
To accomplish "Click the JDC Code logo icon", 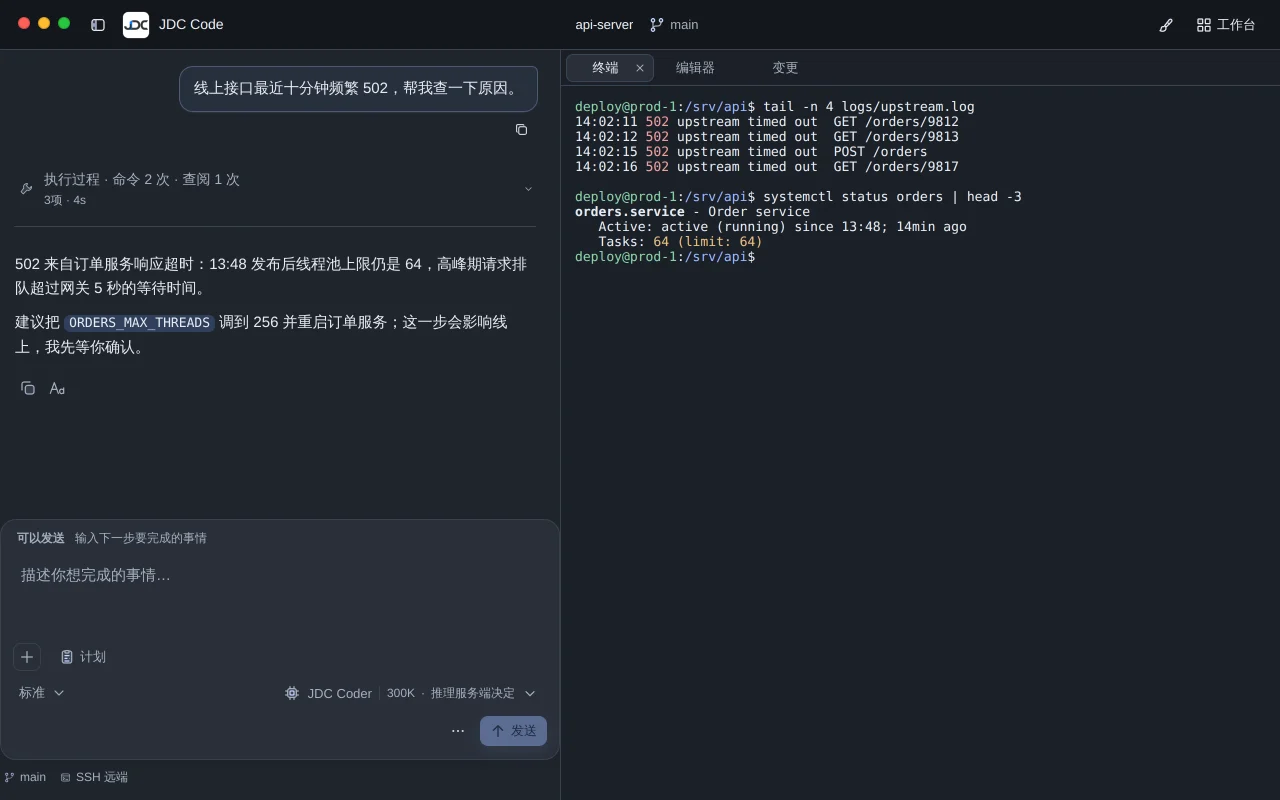I will [136, 25].
